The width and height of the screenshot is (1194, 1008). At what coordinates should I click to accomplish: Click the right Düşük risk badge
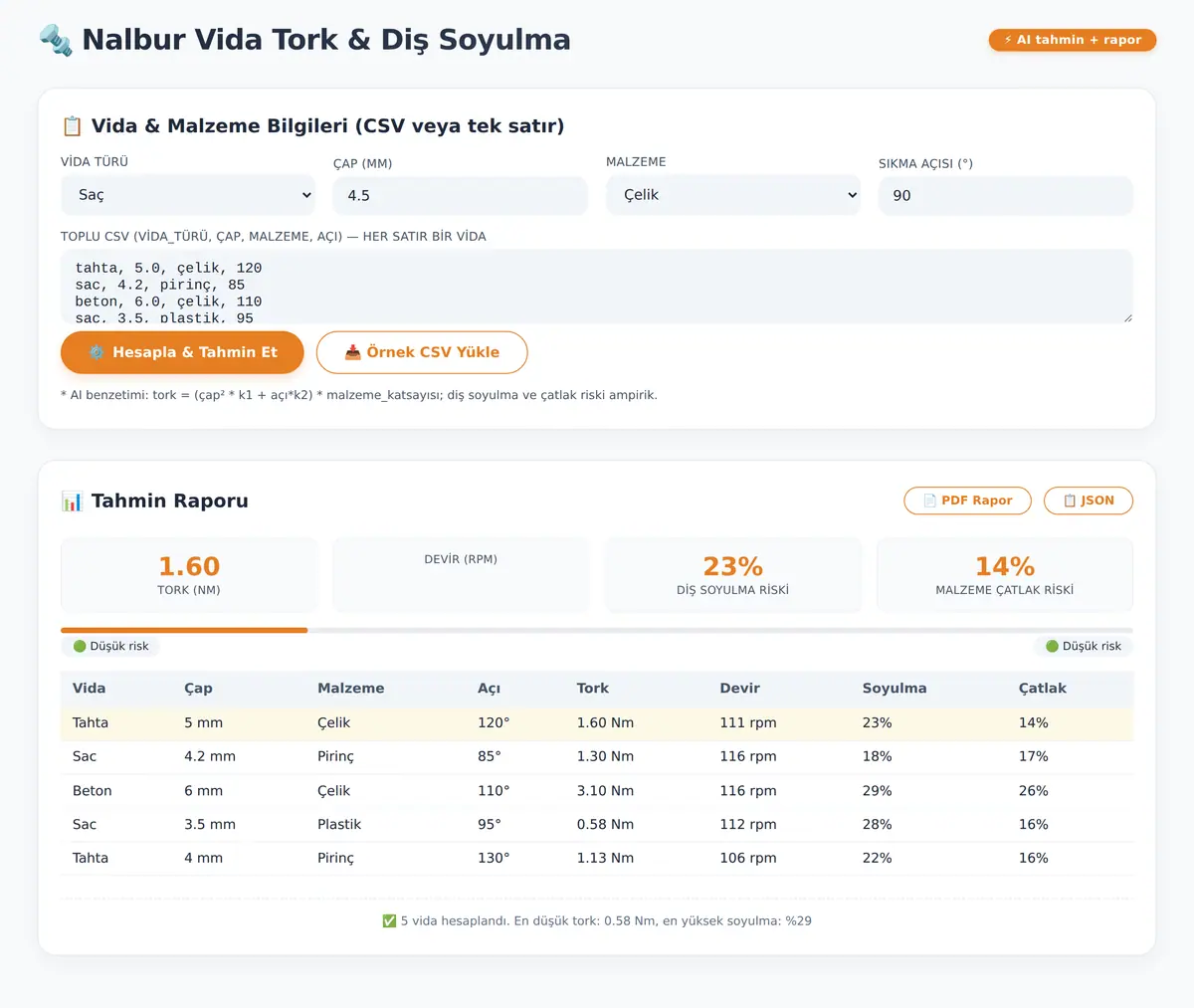pos(1084,646)
